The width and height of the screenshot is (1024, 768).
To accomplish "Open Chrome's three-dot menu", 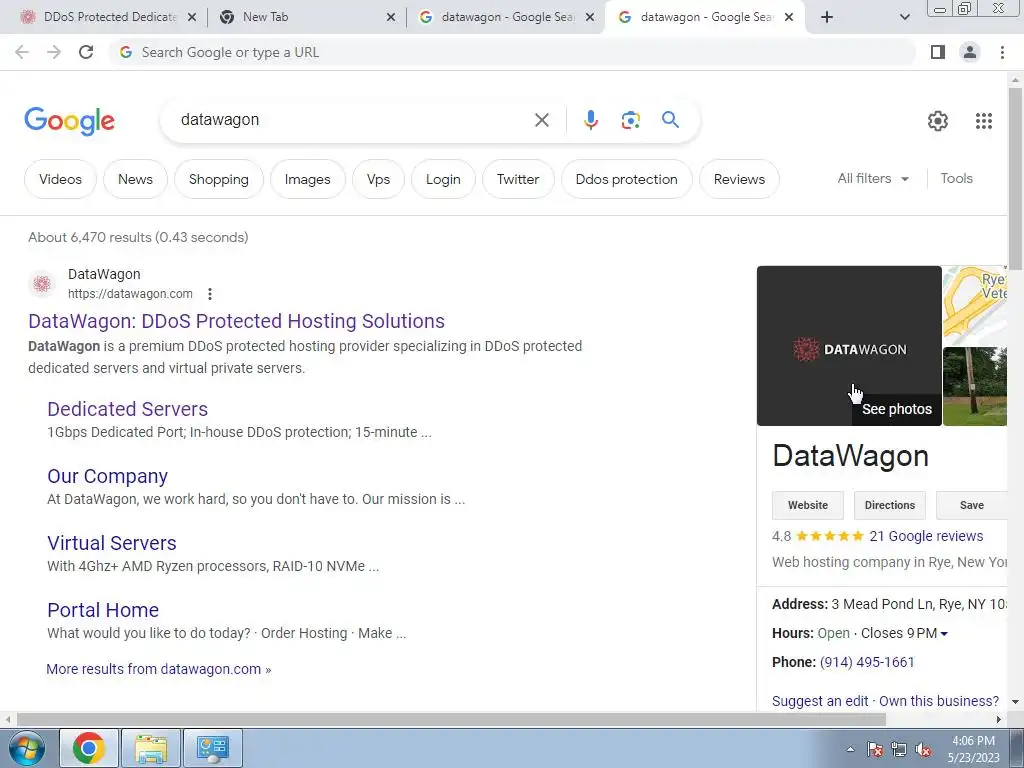I will coord(1002,52).
